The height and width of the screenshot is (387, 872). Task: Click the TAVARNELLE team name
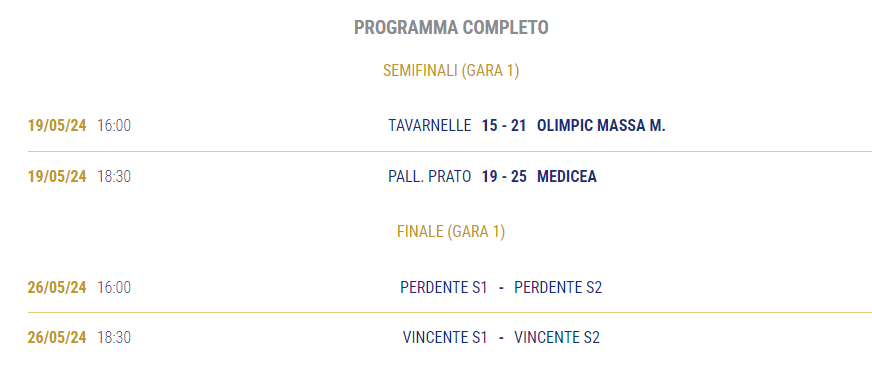(430, 126)
